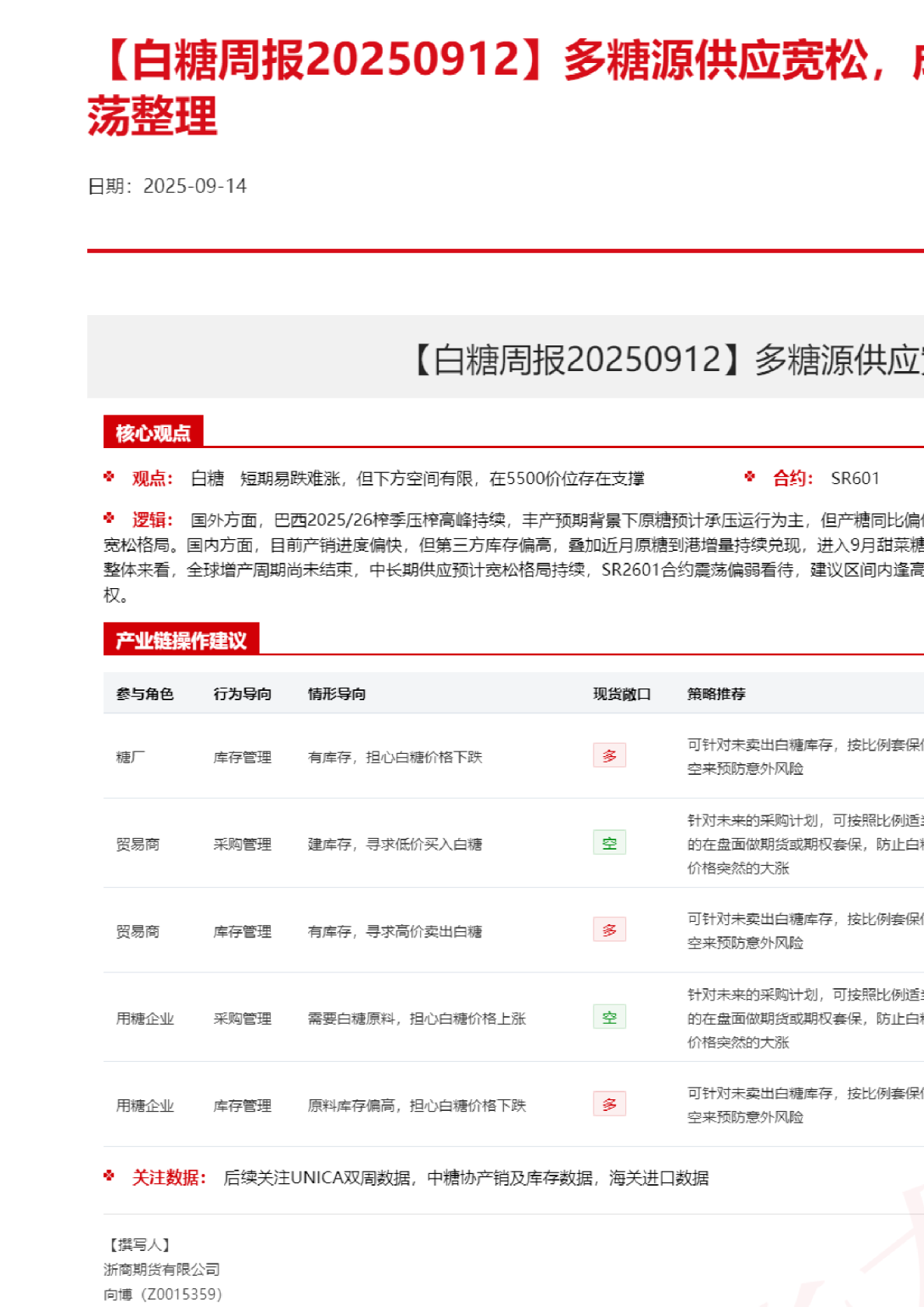Click the SR601 contract code

coord(855,478)
